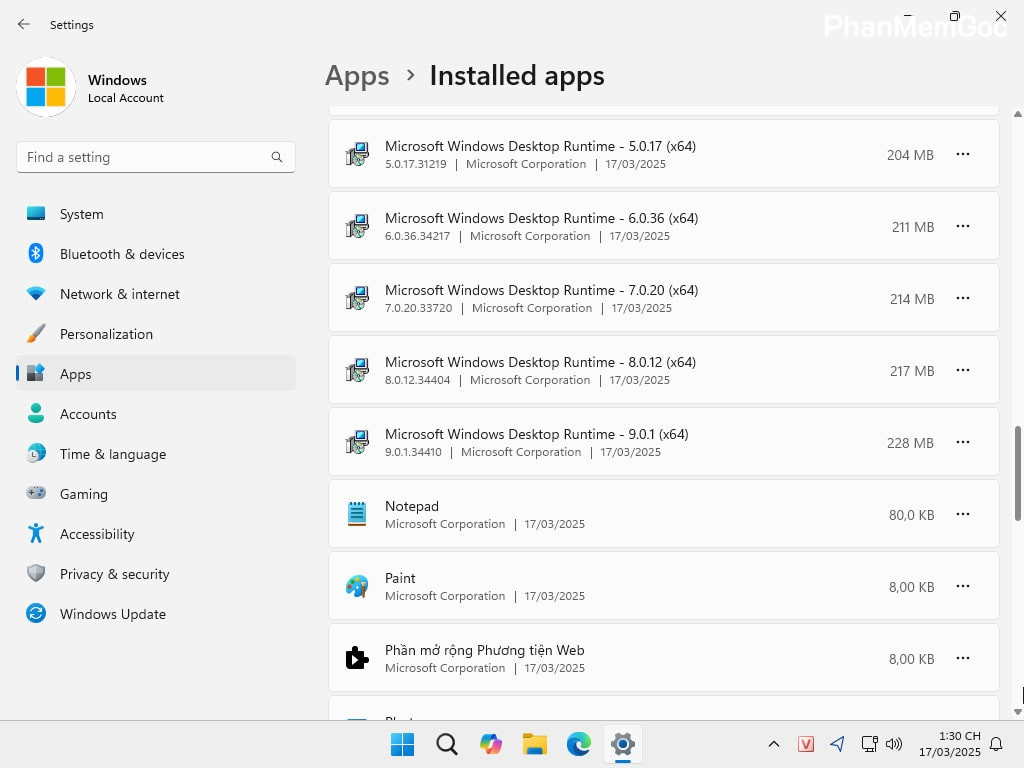Expand options for Desktop Runtime 9.0.1
This screenshot has width=1024, height=768.
(x=962, y=442)
